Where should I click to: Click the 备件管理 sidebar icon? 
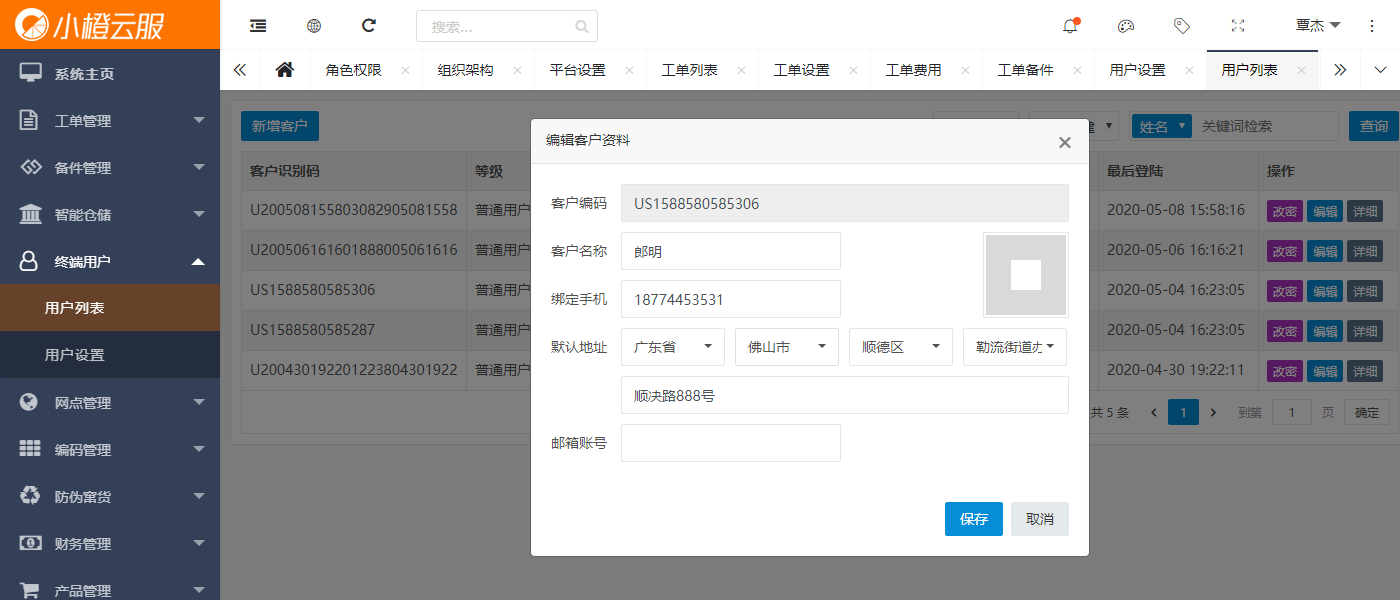pos(31,167)
